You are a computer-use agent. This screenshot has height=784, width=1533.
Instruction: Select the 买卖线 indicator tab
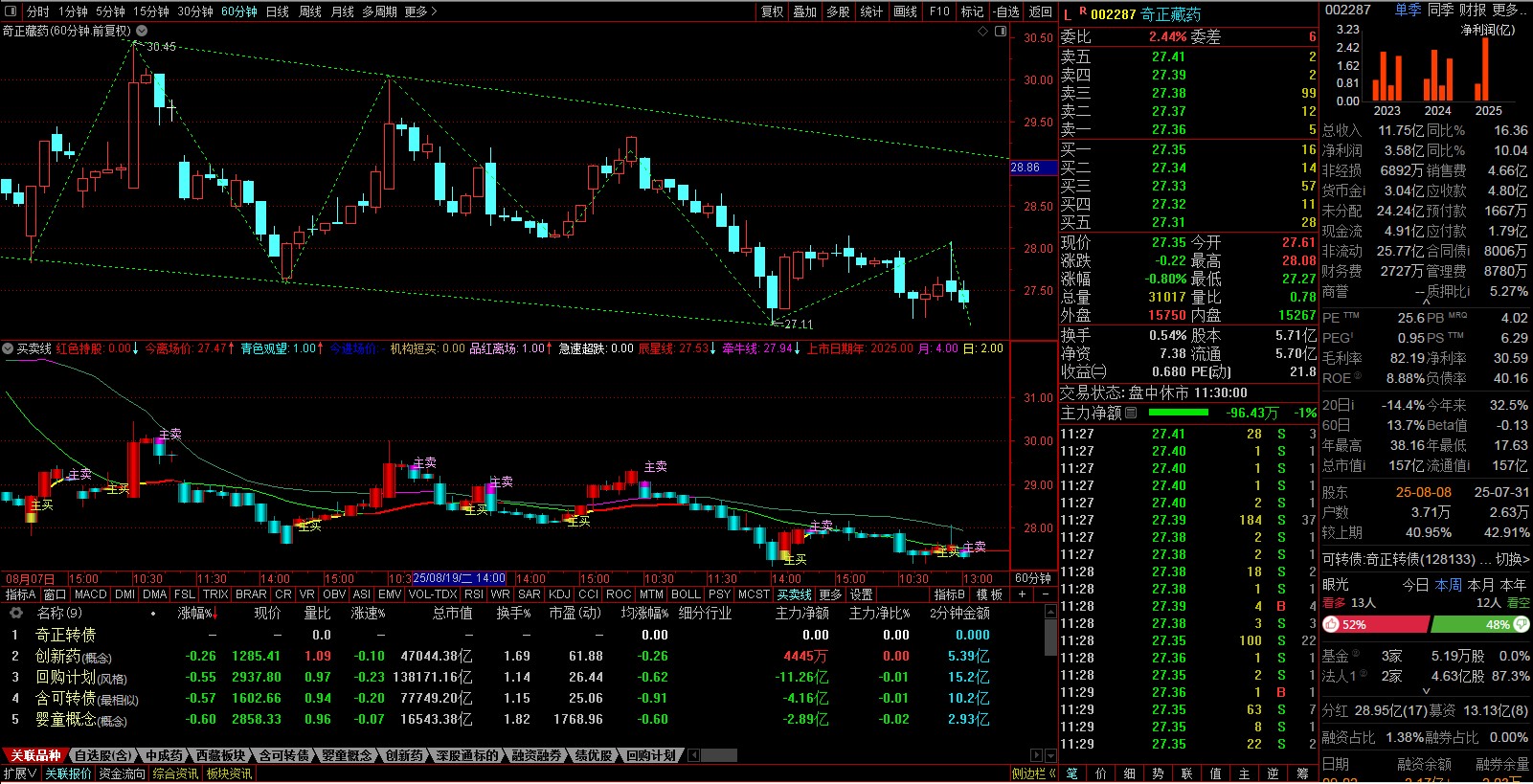[x=794, y=594]
